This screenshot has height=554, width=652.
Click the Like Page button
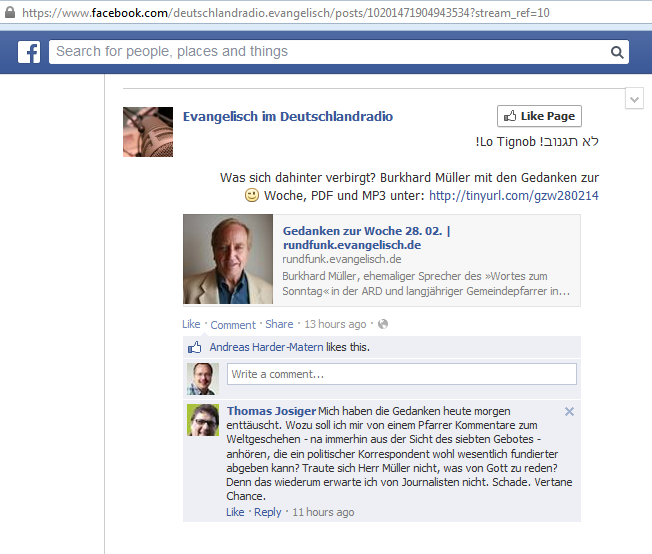(539, 116)
